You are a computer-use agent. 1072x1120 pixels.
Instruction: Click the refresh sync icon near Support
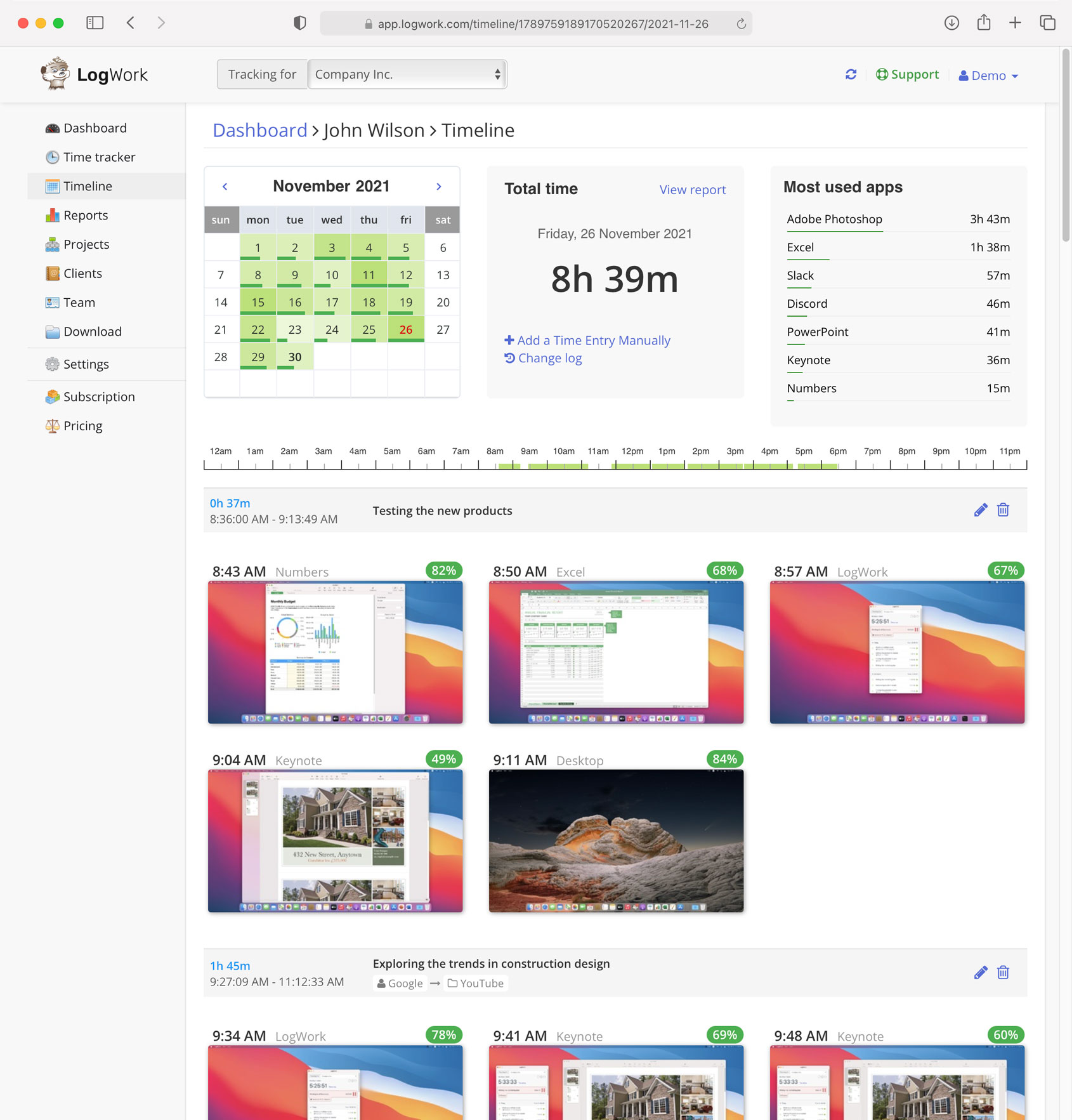click(x=851, y=74)
